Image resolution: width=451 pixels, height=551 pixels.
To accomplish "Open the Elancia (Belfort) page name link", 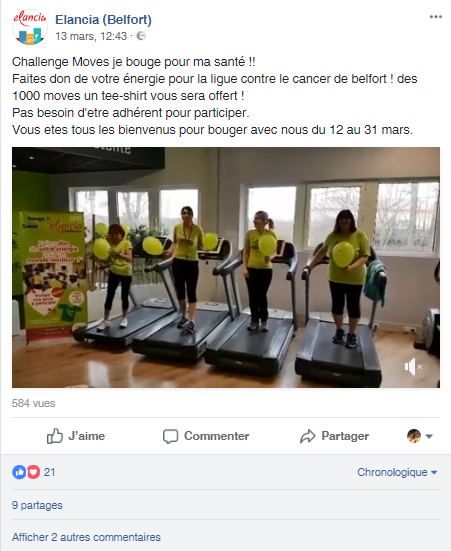I will (103, 20).
